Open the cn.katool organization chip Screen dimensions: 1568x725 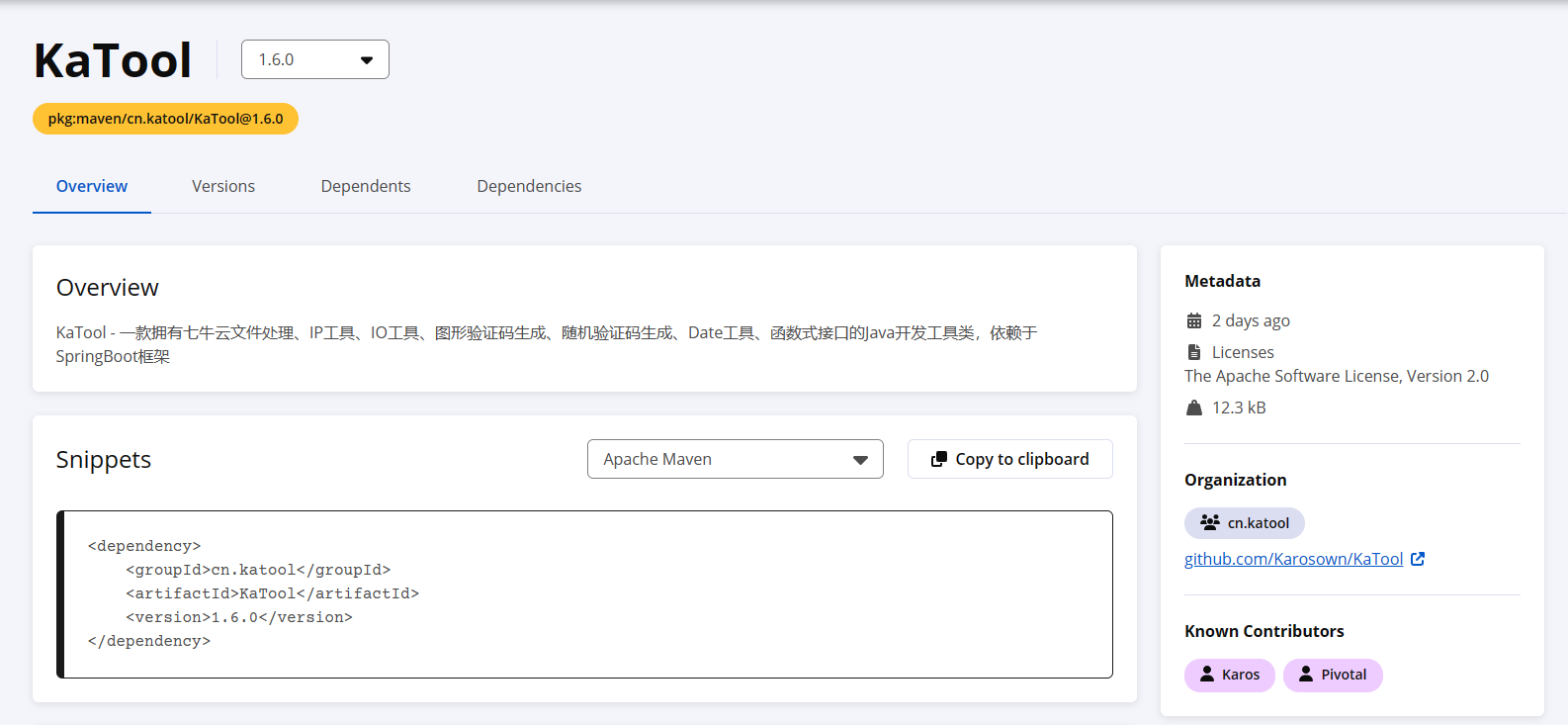point(1245,523)
